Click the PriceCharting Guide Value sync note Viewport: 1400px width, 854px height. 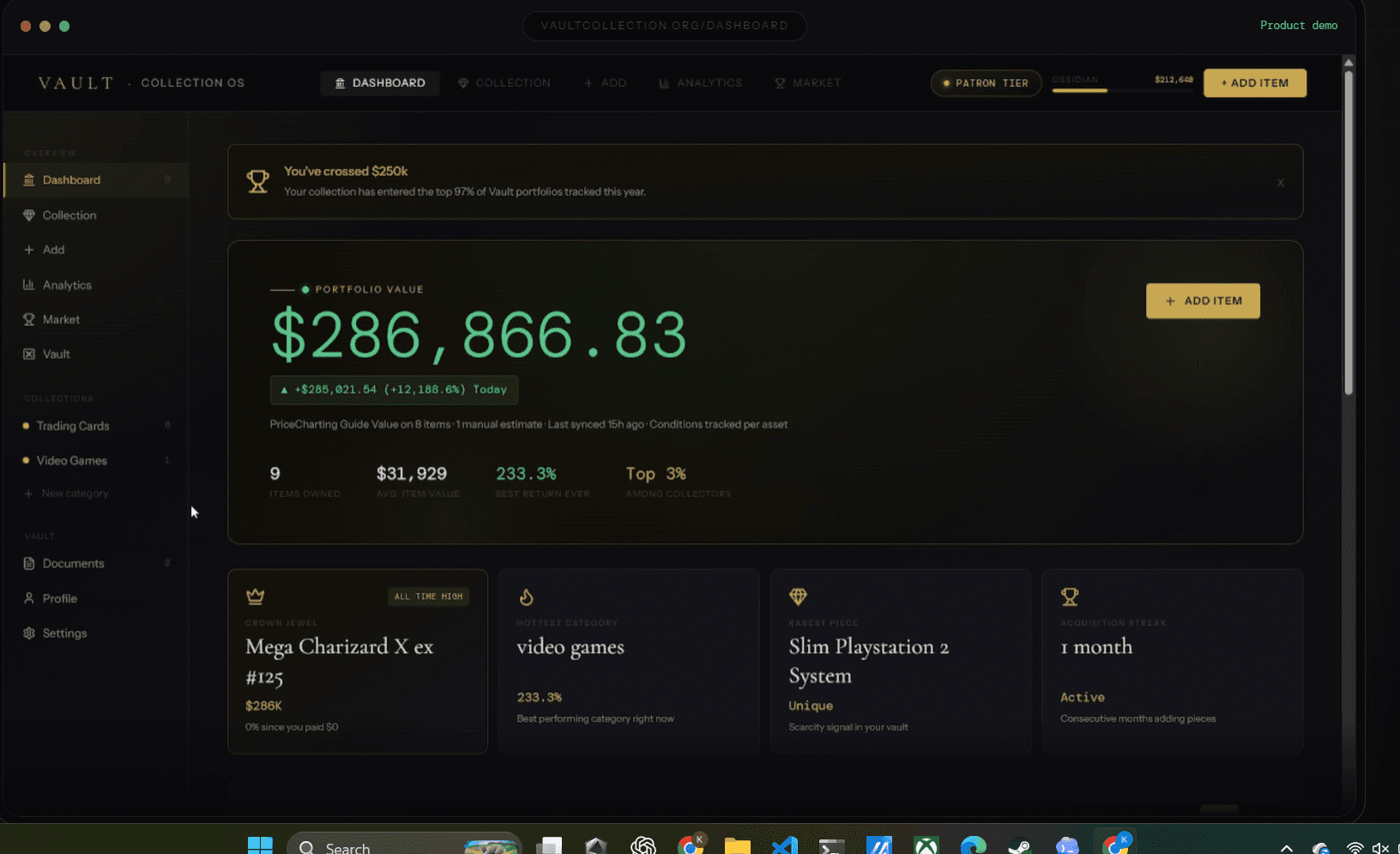528,425
